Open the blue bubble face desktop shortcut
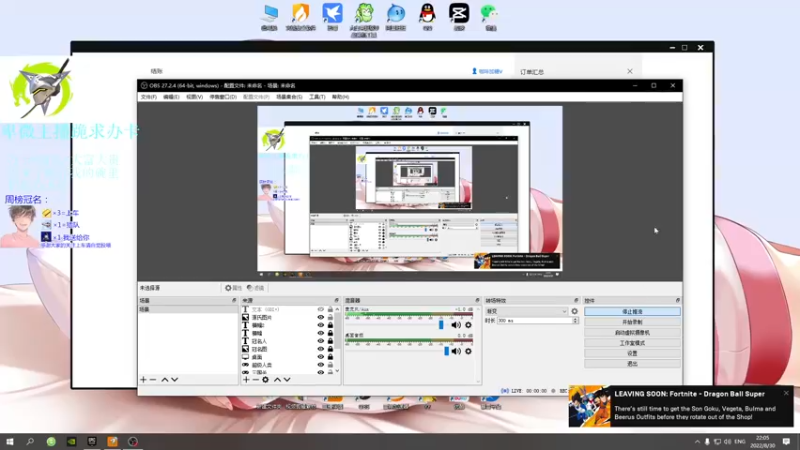Image resolution: width=800 pixels, height=450 pixels. [x=395, y=17]
